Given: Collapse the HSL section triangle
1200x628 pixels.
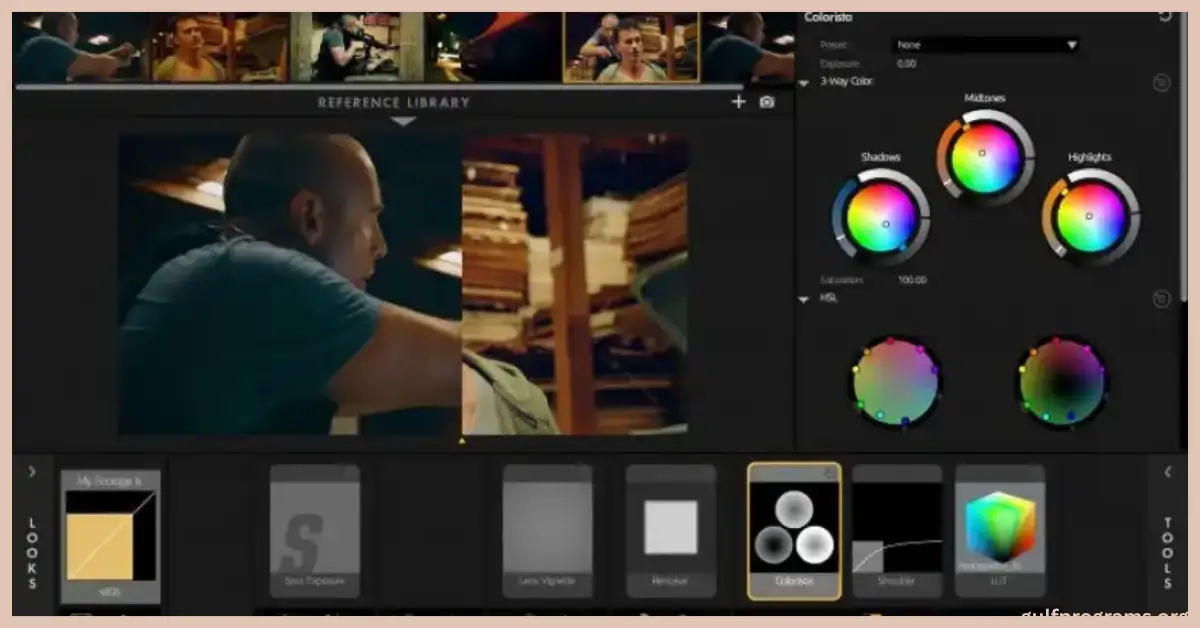Looking at the screenshot, I should [x=804, y=299].
